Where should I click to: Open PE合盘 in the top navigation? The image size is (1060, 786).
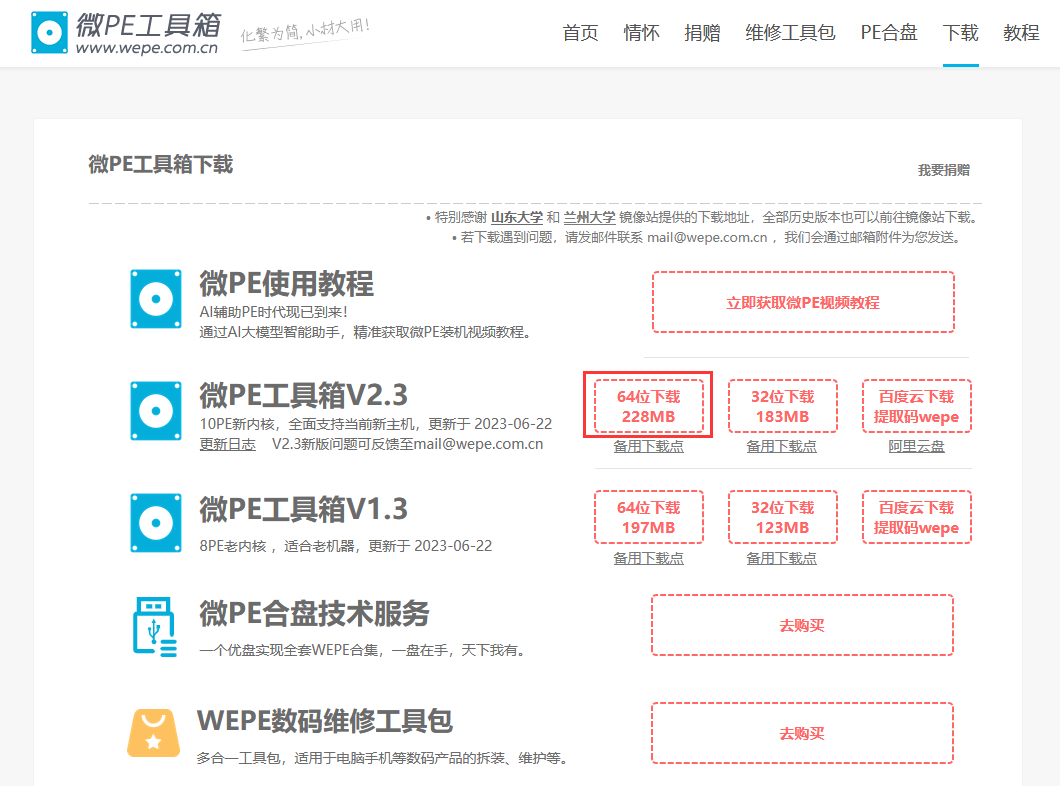tap(888, 32)
